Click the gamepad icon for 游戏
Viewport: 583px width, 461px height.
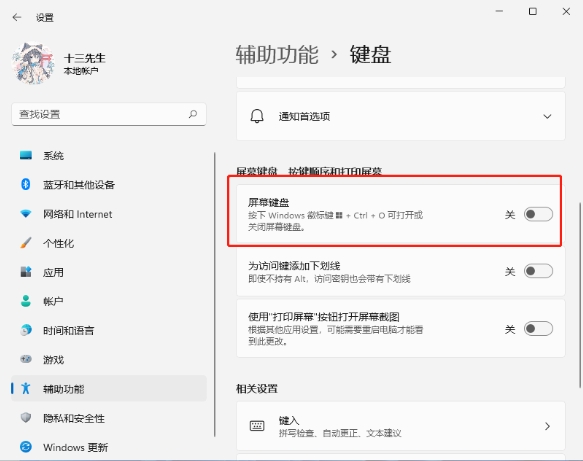click(x=26, y=359)
